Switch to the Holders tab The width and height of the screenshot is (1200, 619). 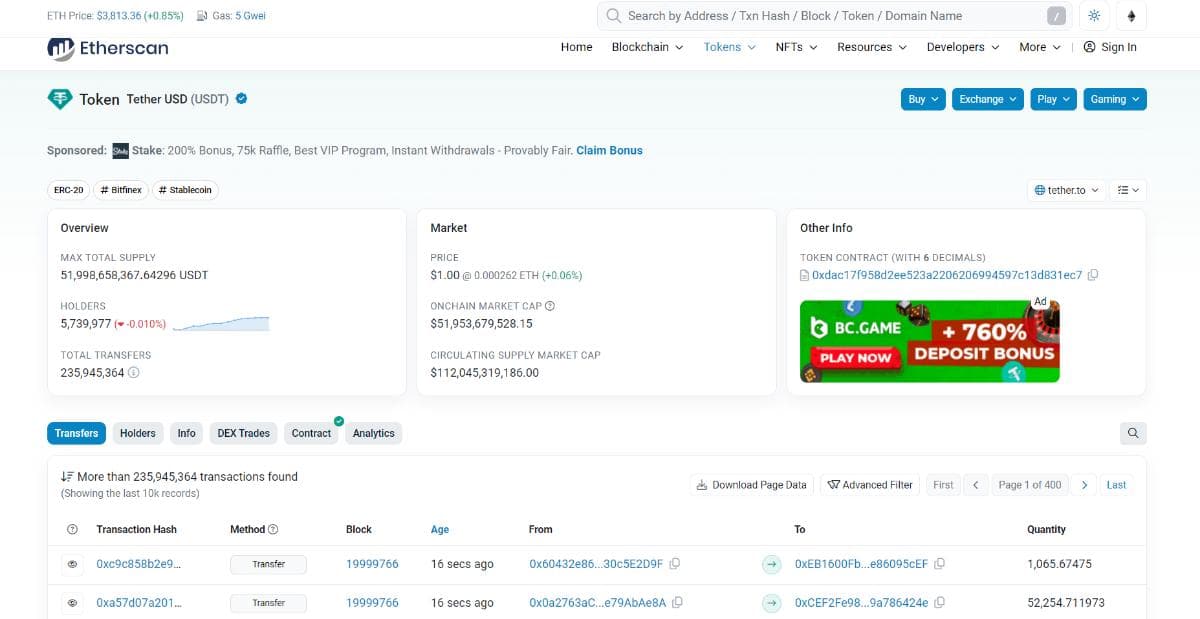coord(137,433)
